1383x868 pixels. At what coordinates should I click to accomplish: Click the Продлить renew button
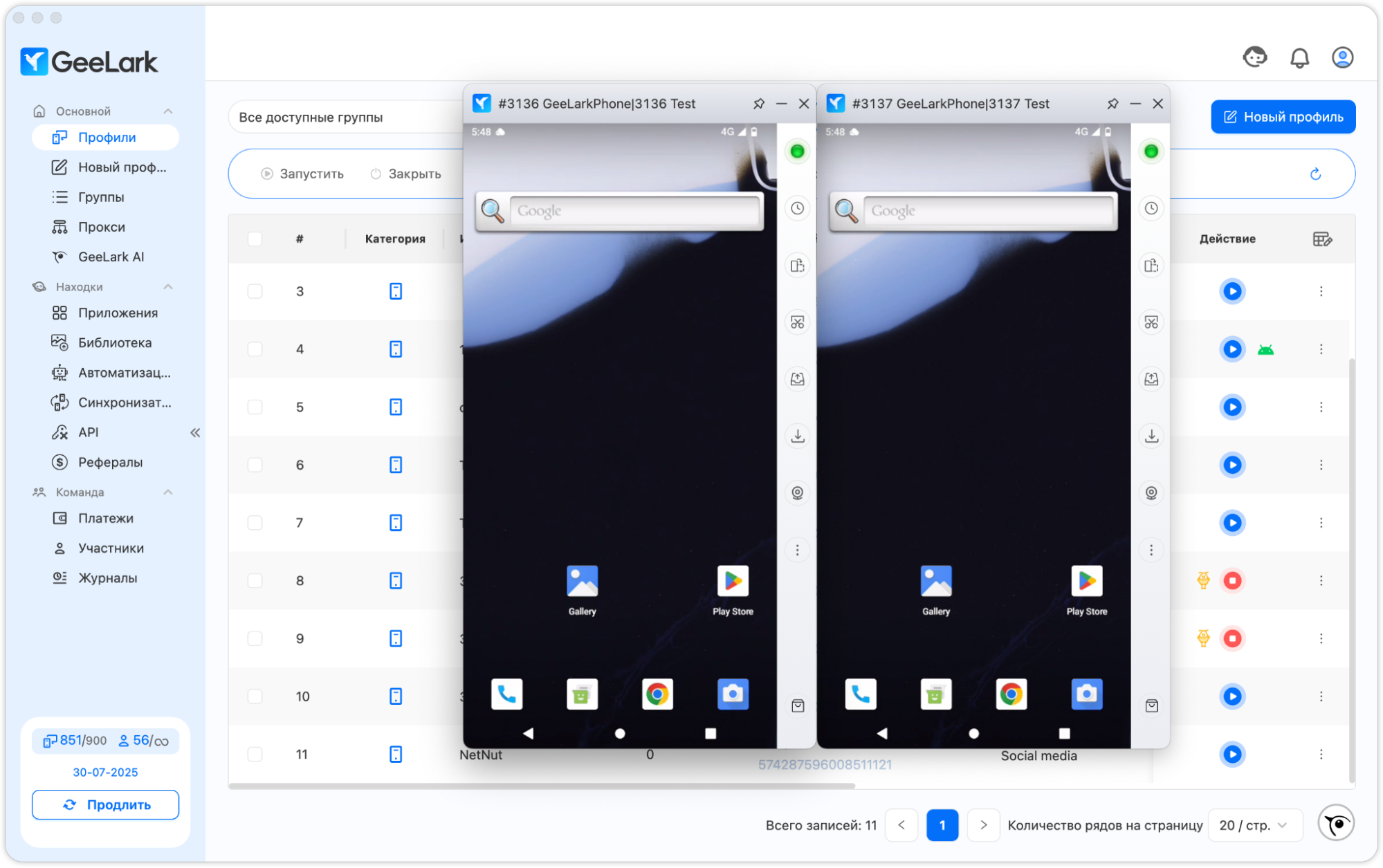coord(105,804)
